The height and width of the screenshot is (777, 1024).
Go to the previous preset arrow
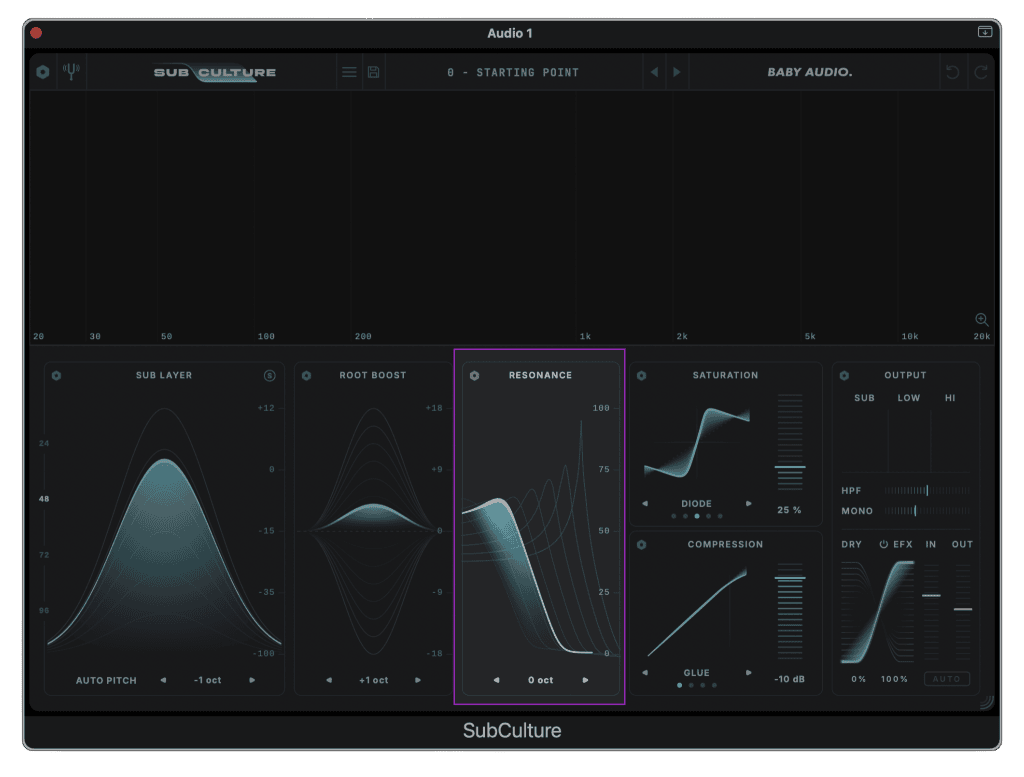[x=654, y=72]
